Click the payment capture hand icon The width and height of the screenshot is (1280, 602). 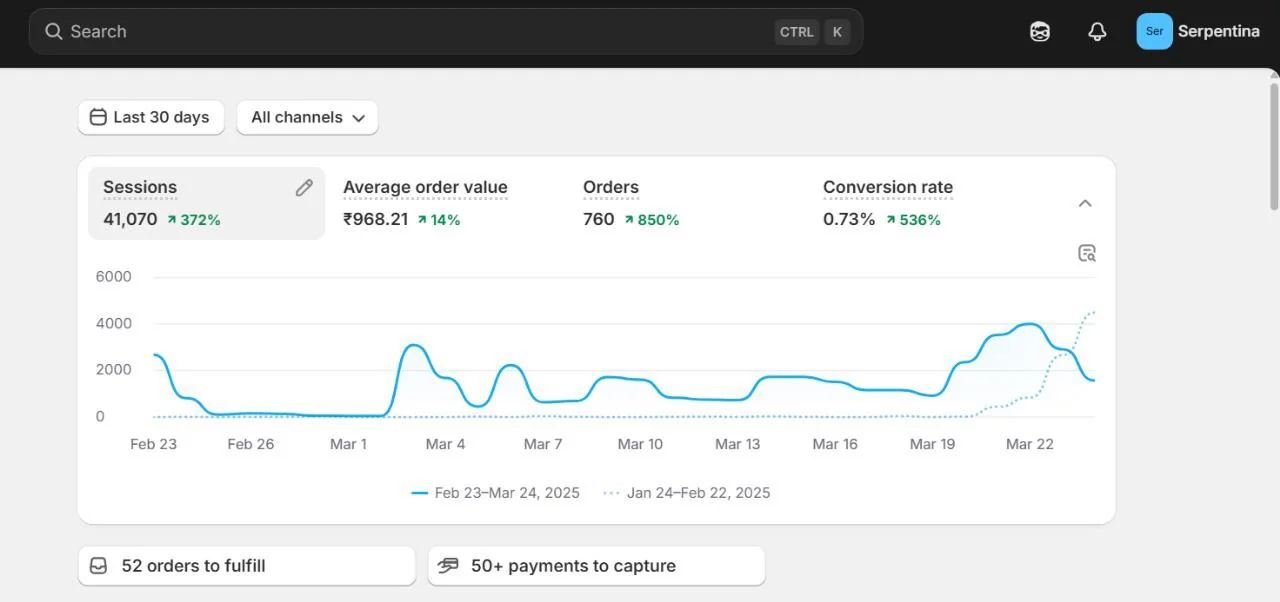[448, 566]
